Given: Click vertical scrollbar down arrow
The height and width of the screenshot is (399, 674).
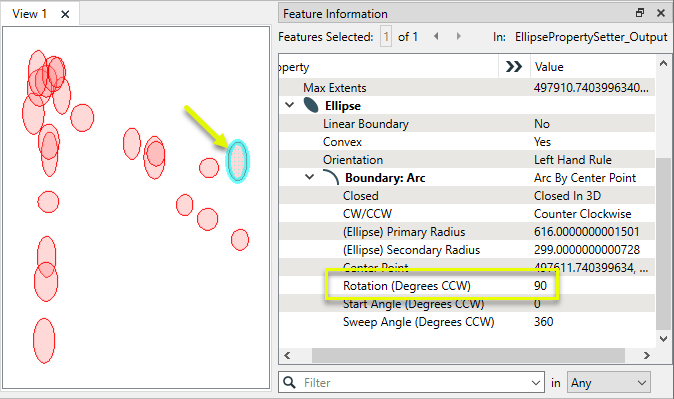Looking at the screenshot, I should click(x=663, y=339).
